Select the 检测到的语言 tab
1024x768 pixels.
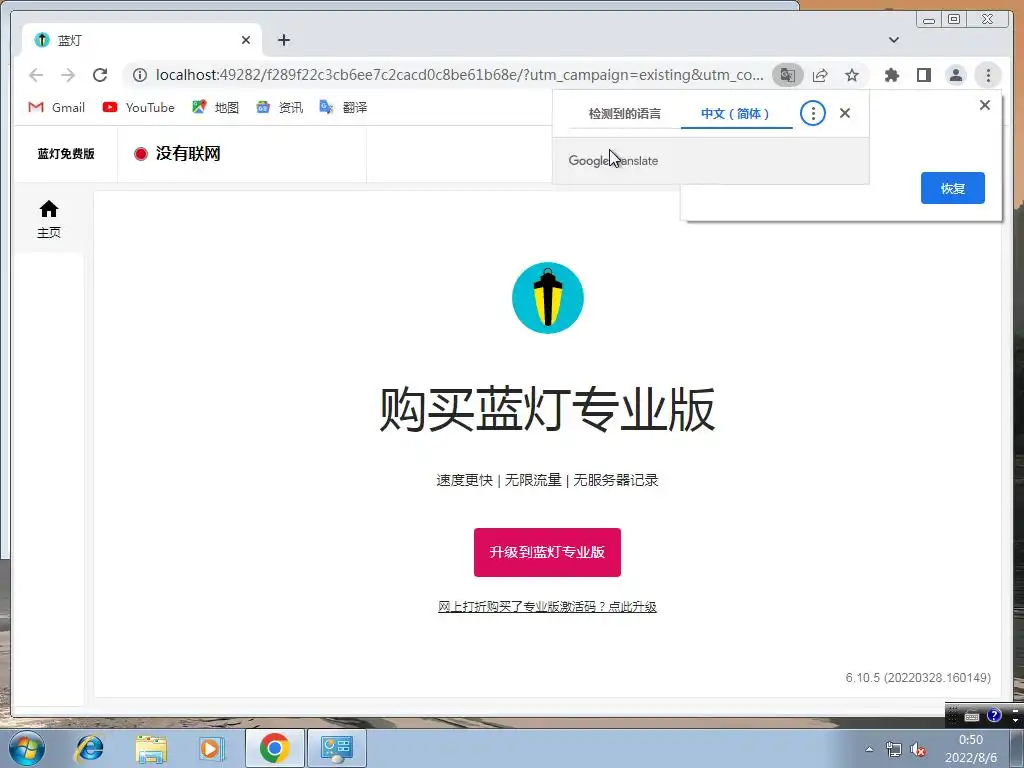pos(624,114)
